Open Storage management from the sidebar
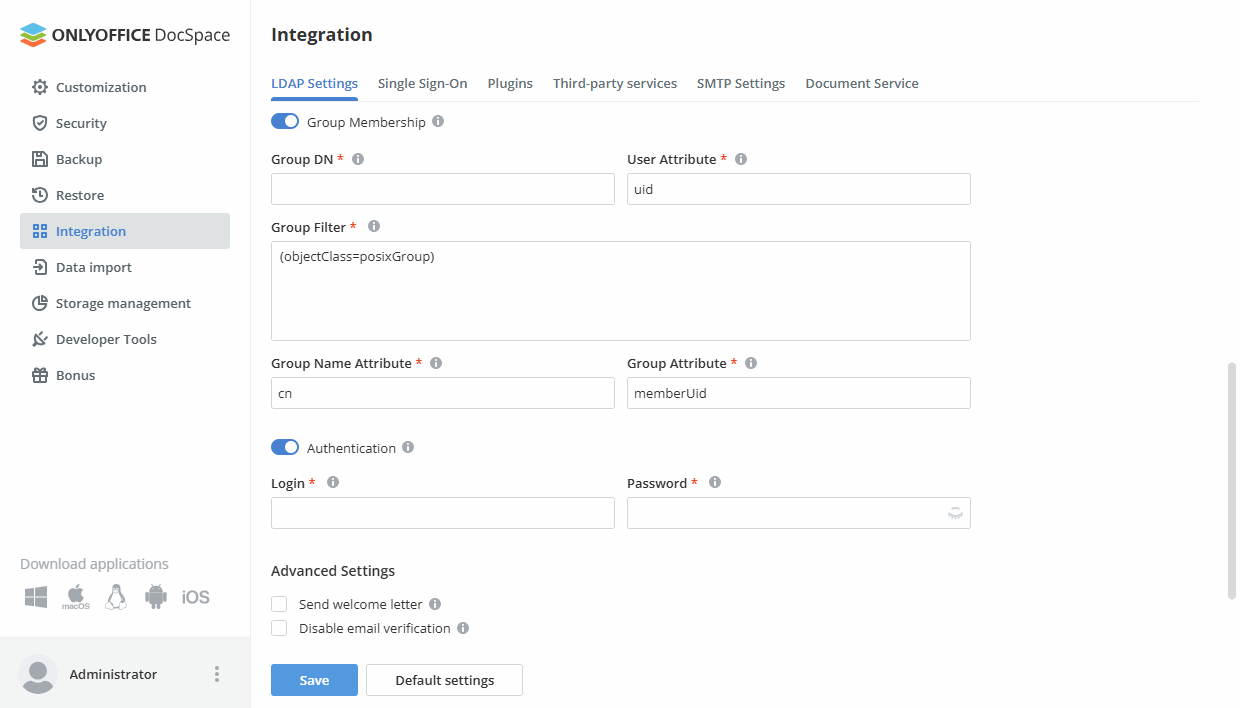1240x708 pixels. pos(41,303)
